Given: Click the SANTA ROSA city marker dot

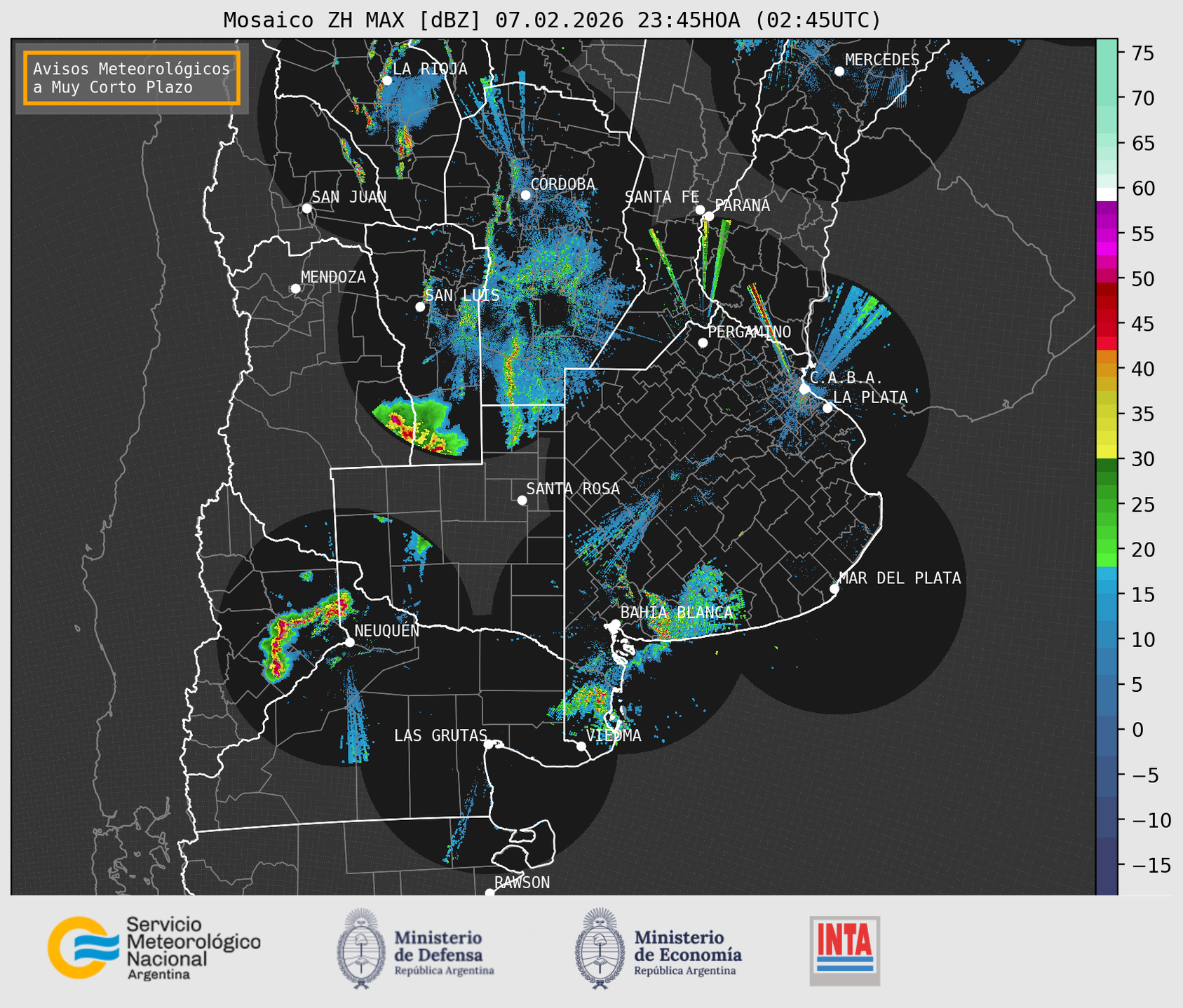Looking at the screenshot, I should [x=522, y=500].
